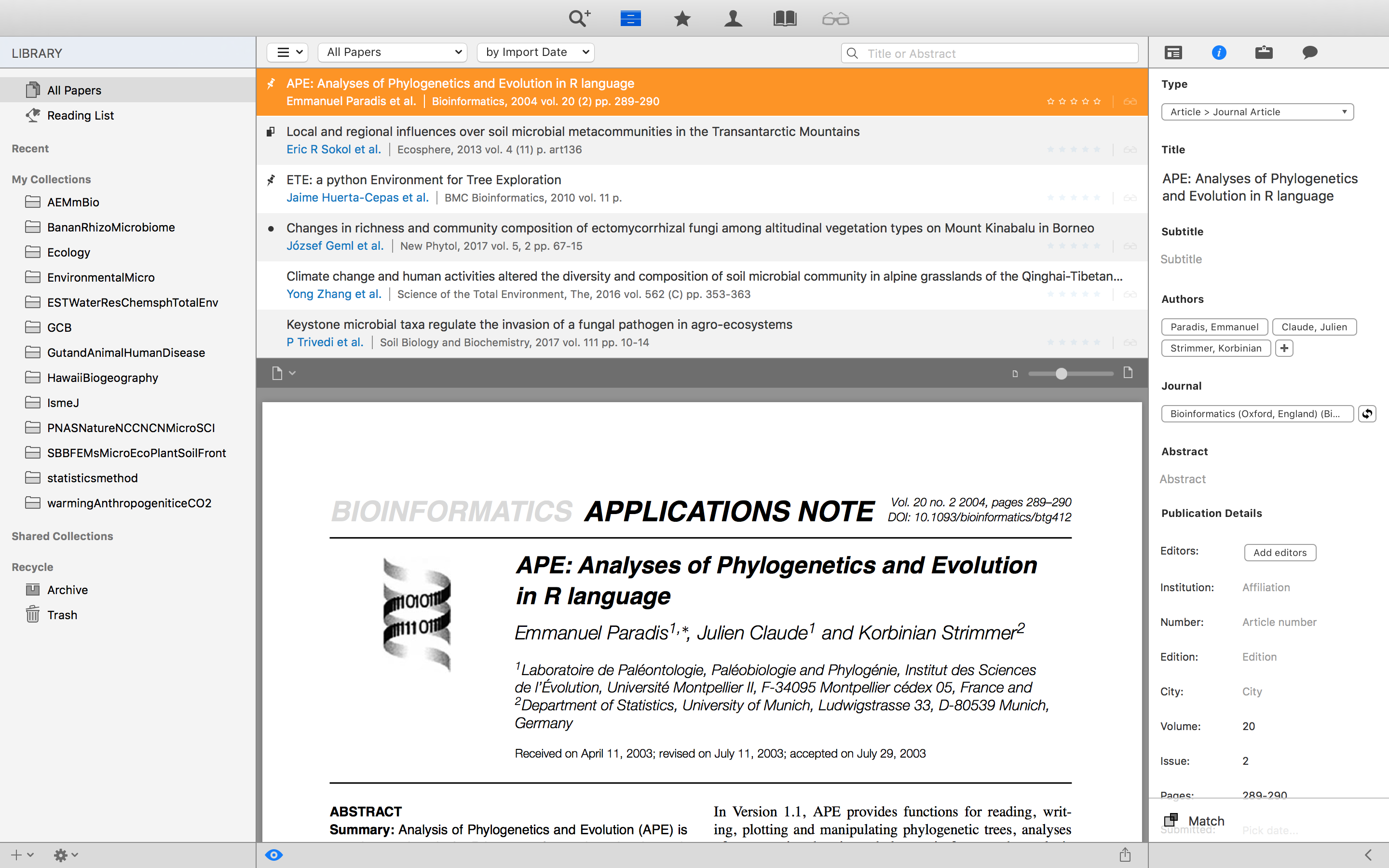This screenshot has width=1389, height=868.
Task: Toggle the eye preview icon at bottom
Action: tap(274, 855)
